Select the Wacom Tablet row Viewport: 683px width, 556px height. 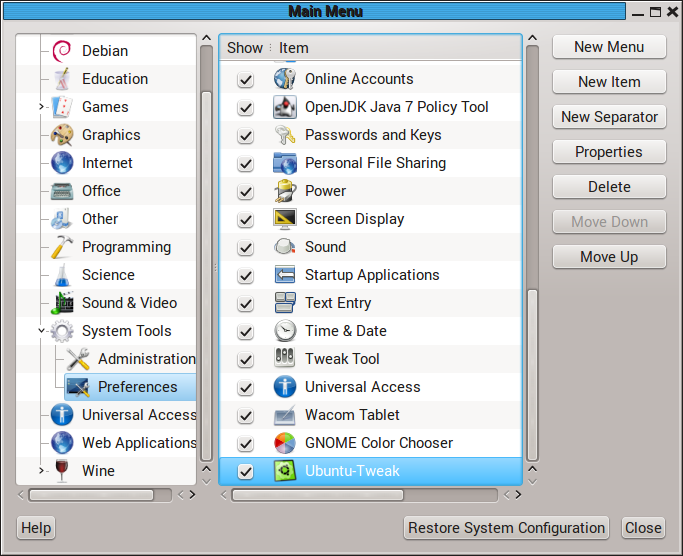[x=371, y=415]
